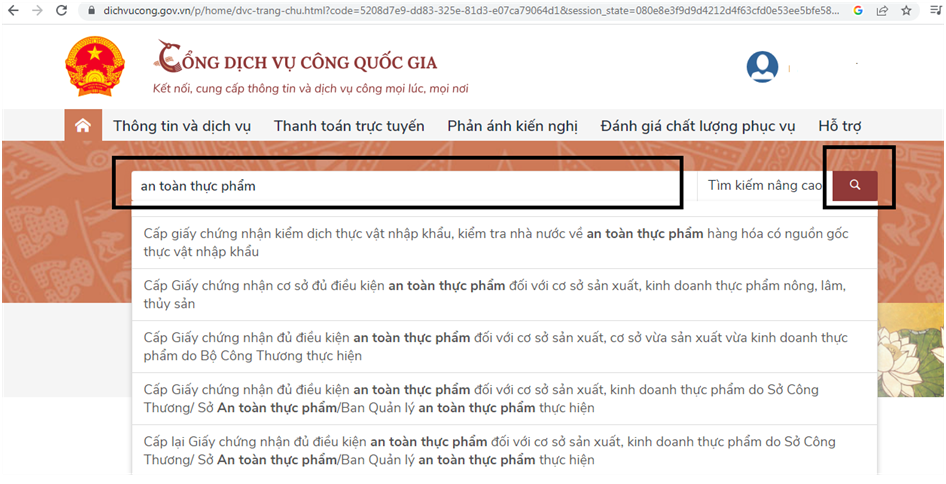Click the lotus flower banner image

(x=910, y=350)
